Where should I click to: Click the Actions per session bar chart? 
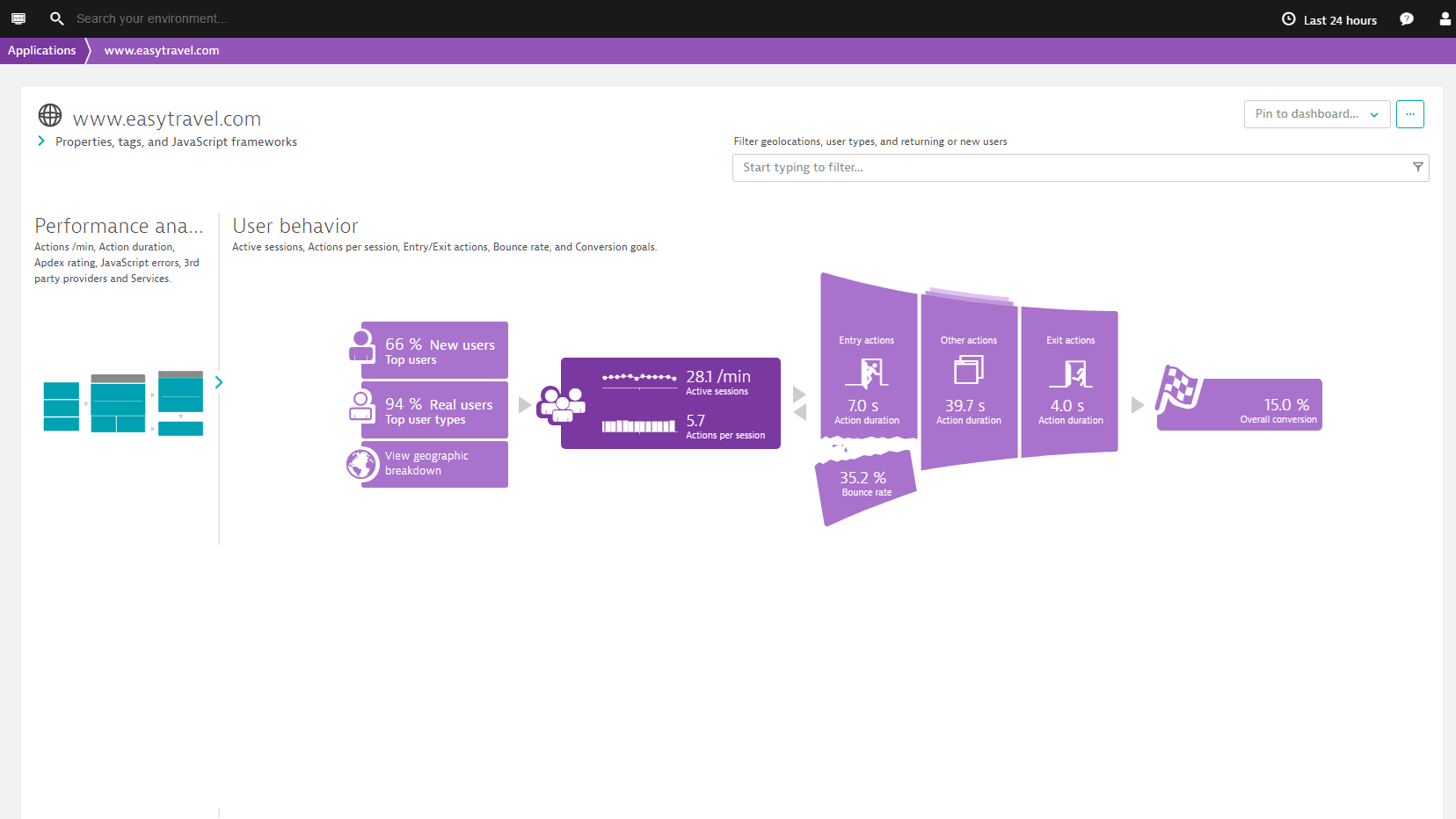[639, 426]
